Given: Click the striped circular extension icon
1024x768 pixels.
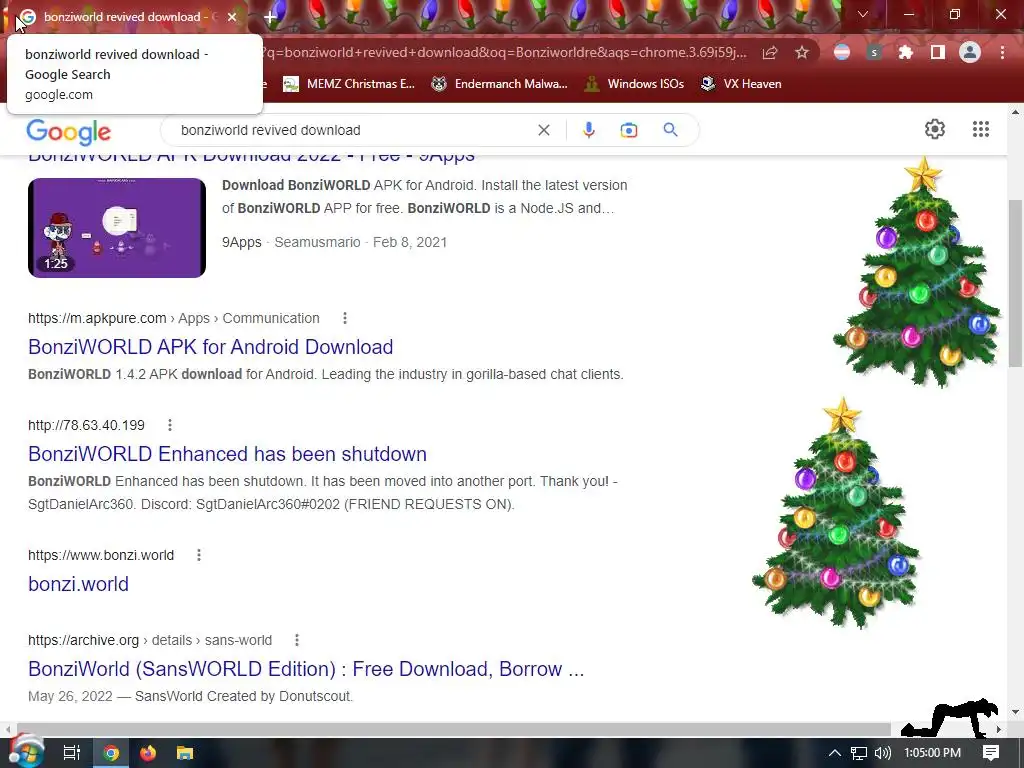Looking at the screenshot, I should coord(842,52).
